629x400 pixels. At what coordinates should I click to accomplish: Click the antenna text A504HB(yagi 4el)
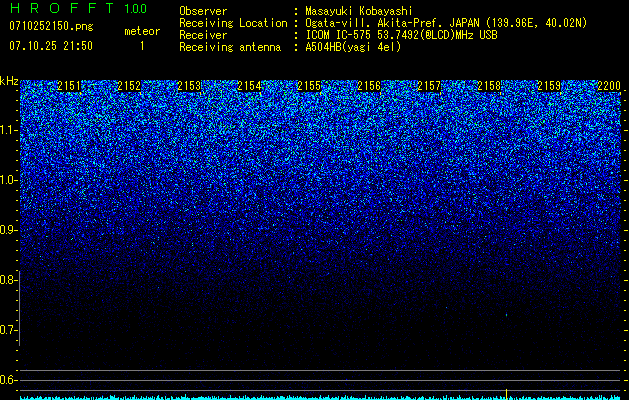(x=353, y=47)
